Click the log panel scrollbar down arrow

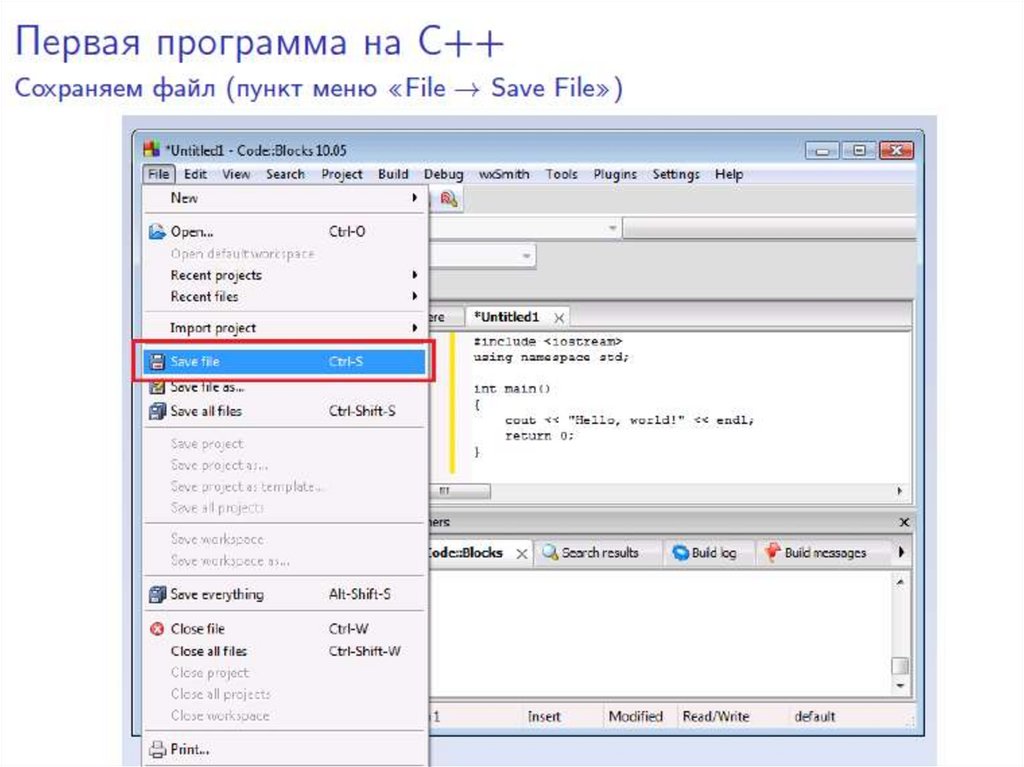[x=900, y=685]
